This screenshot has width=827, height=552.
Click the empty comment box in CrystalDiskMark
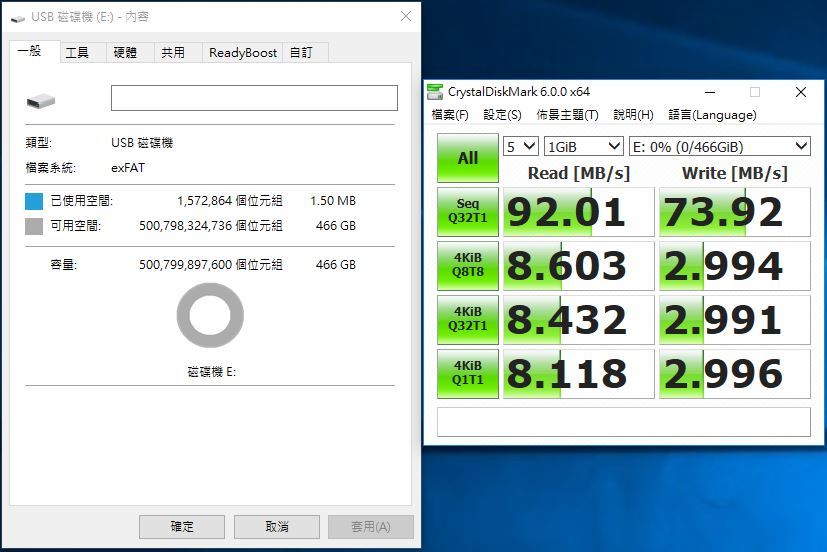(x=623, y=422)
